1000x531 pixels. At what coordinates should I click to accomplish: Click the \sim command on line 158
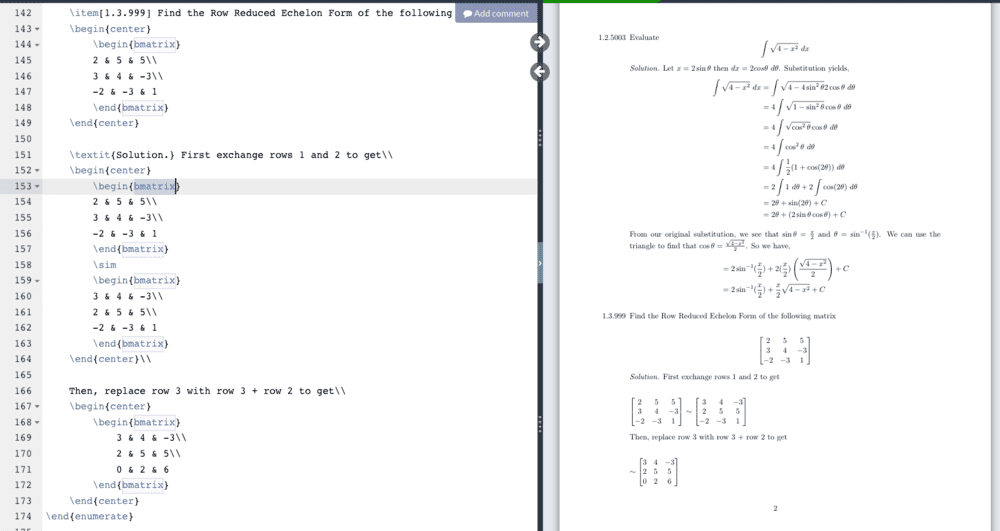click(x=105, y=265)
